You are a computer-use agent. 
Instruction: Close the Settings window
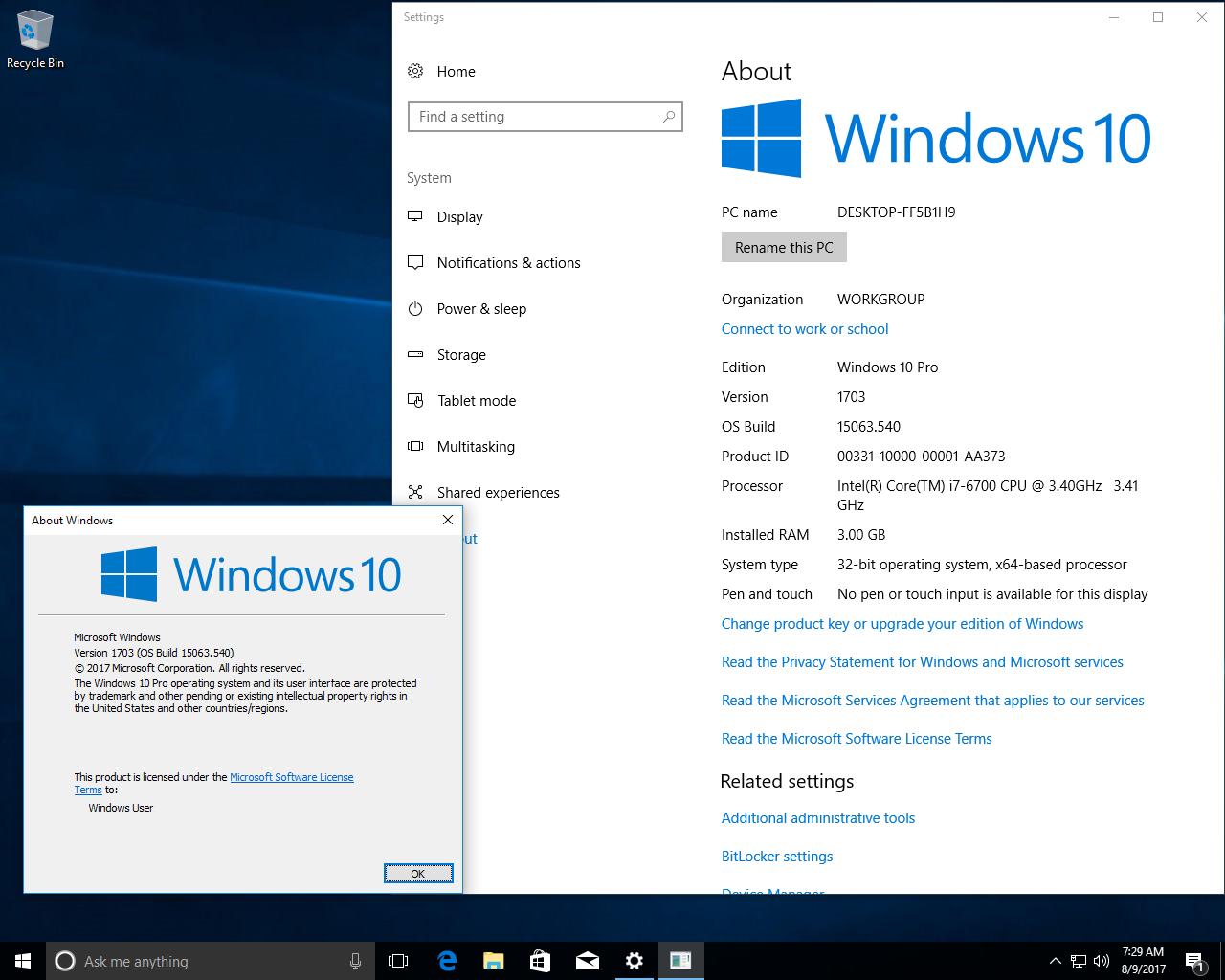[x=1202, y=17]
